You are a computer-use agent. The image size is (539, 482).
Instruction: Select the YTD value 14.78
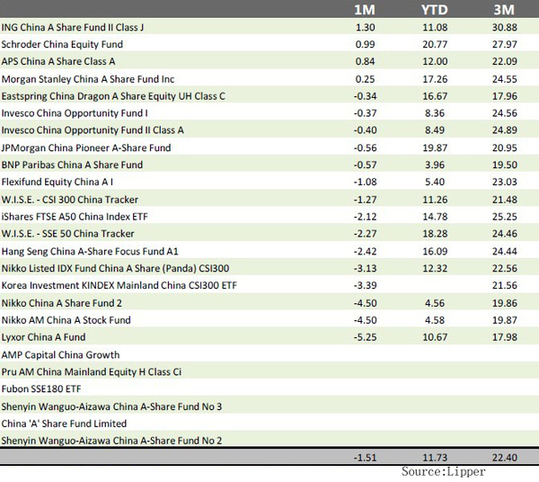pos(435,217)
